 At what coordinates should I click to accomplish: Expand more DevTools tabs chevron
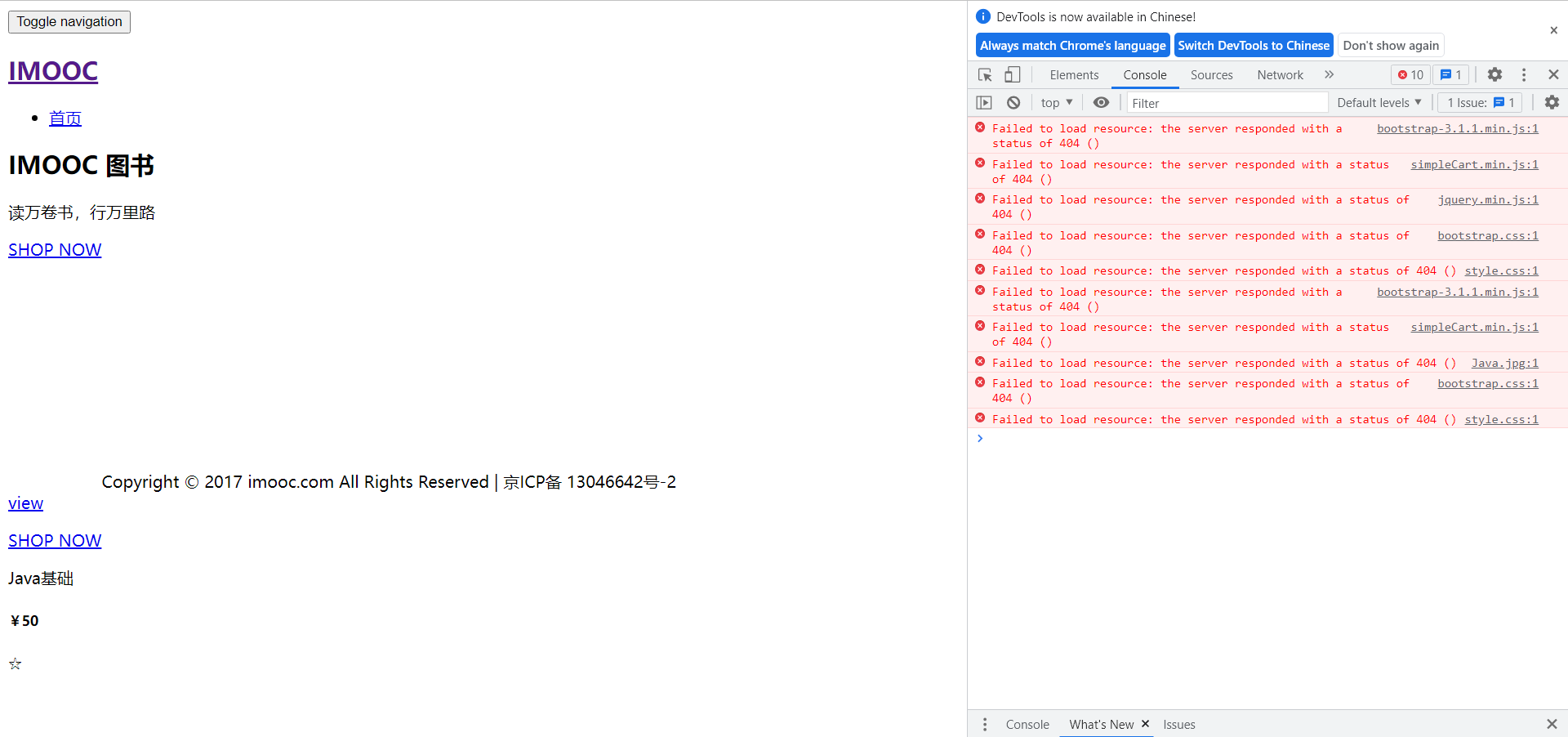pyautogui.click(x=1329, y=74)
